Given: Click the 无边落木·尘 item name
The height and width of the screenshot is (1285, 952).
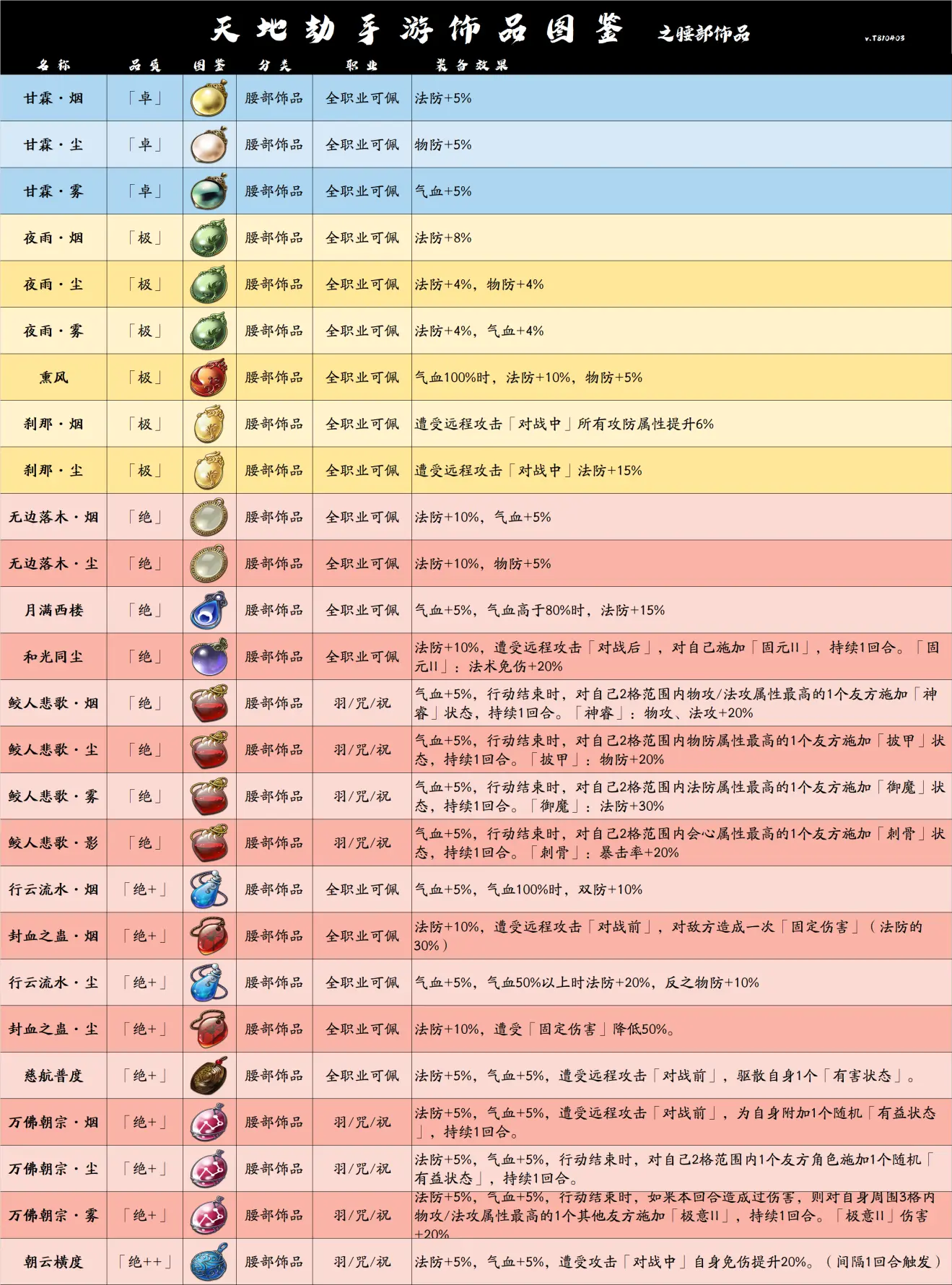Looking at the screenshot, I should (x=53, y=564).
